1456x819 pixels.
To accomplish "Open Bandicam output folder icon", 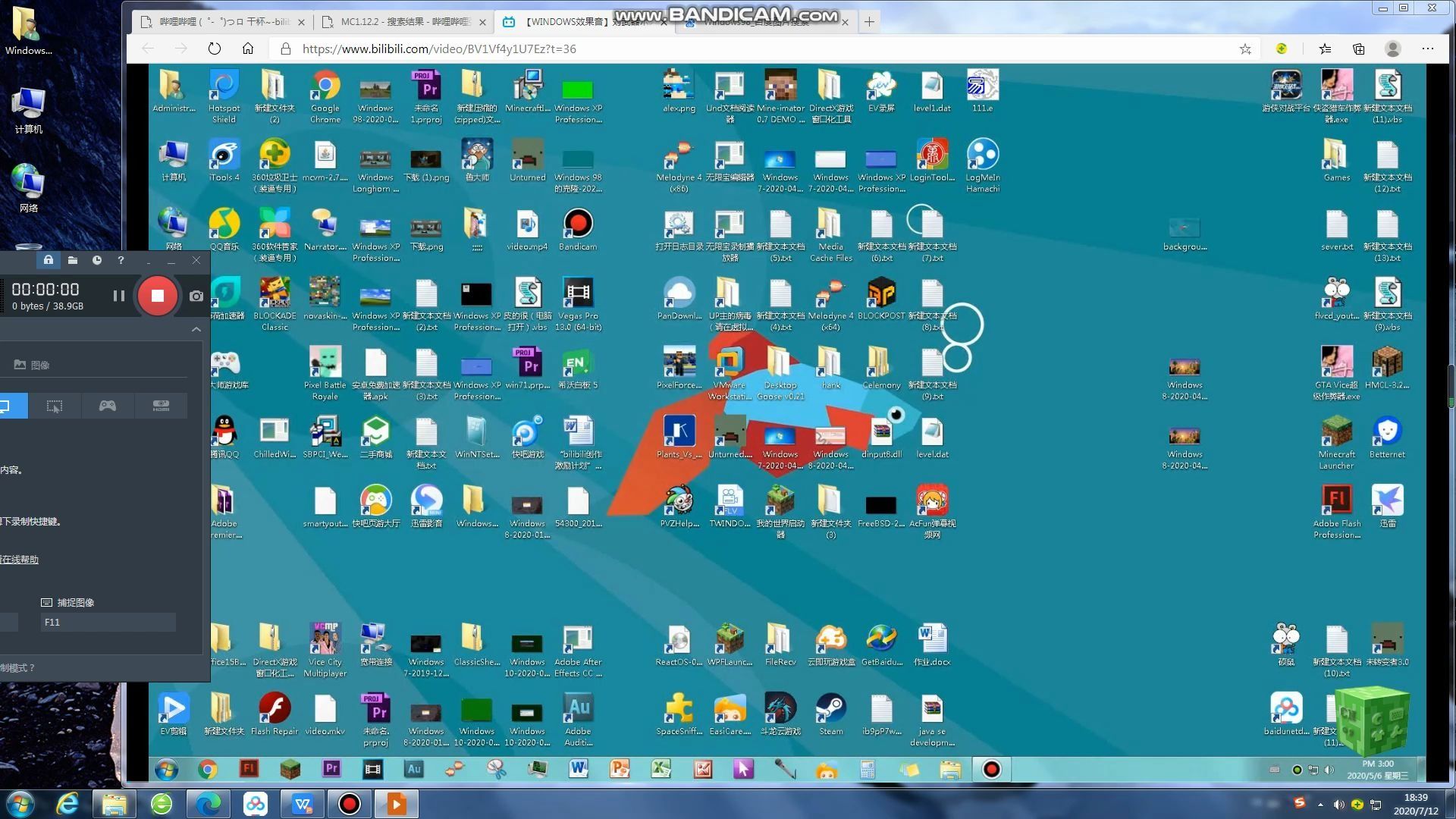I will click(73, 260).
